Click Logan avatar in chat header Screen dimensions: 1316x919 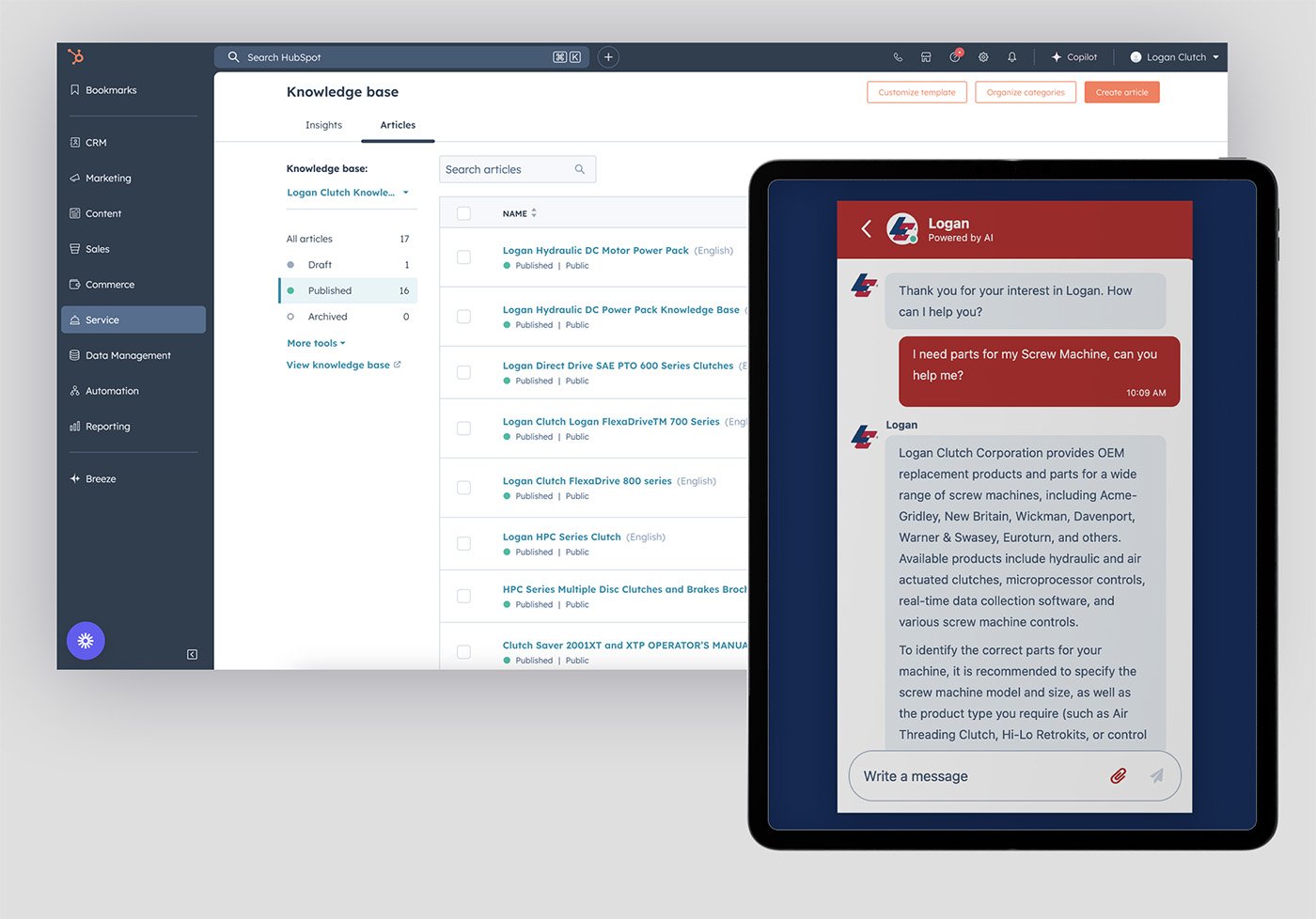pos(902,228)
